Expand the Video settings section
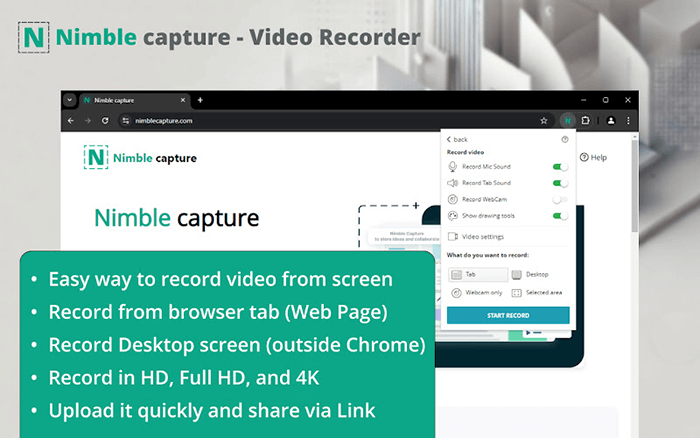 tap(482, 237)
